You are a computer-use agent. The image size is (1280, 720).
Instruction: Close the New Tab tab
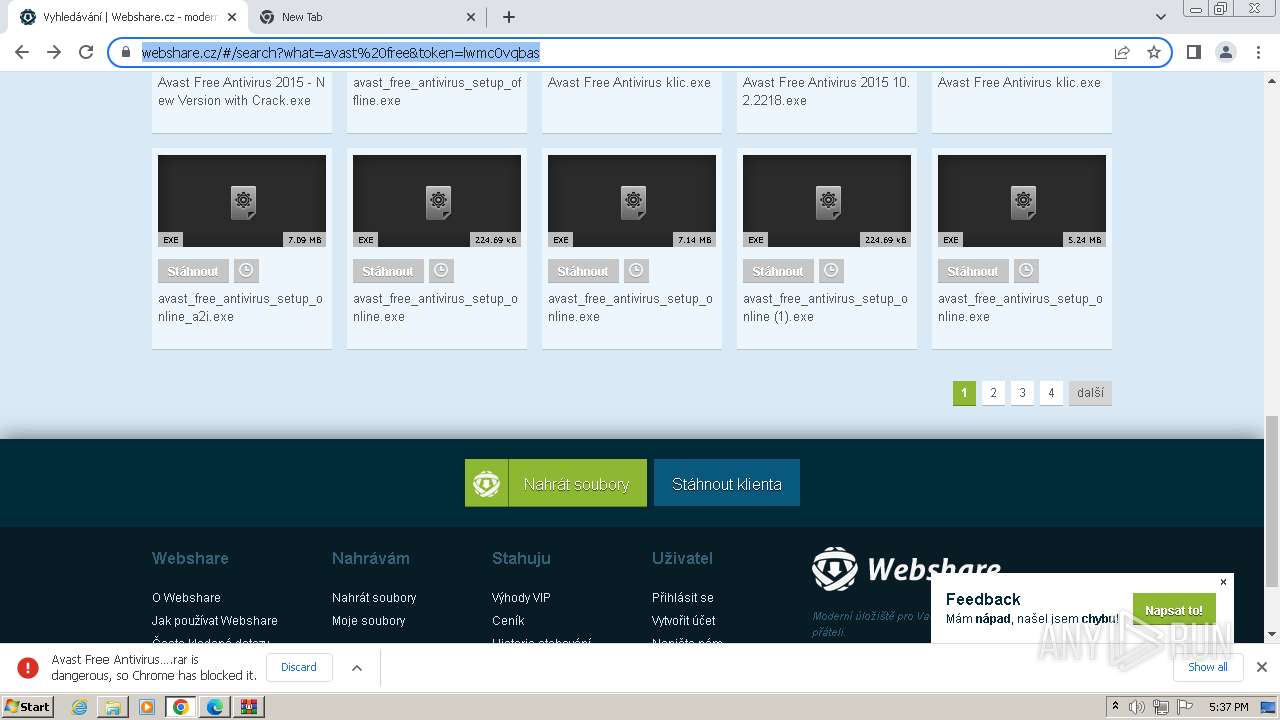click(x=472, y=17)
